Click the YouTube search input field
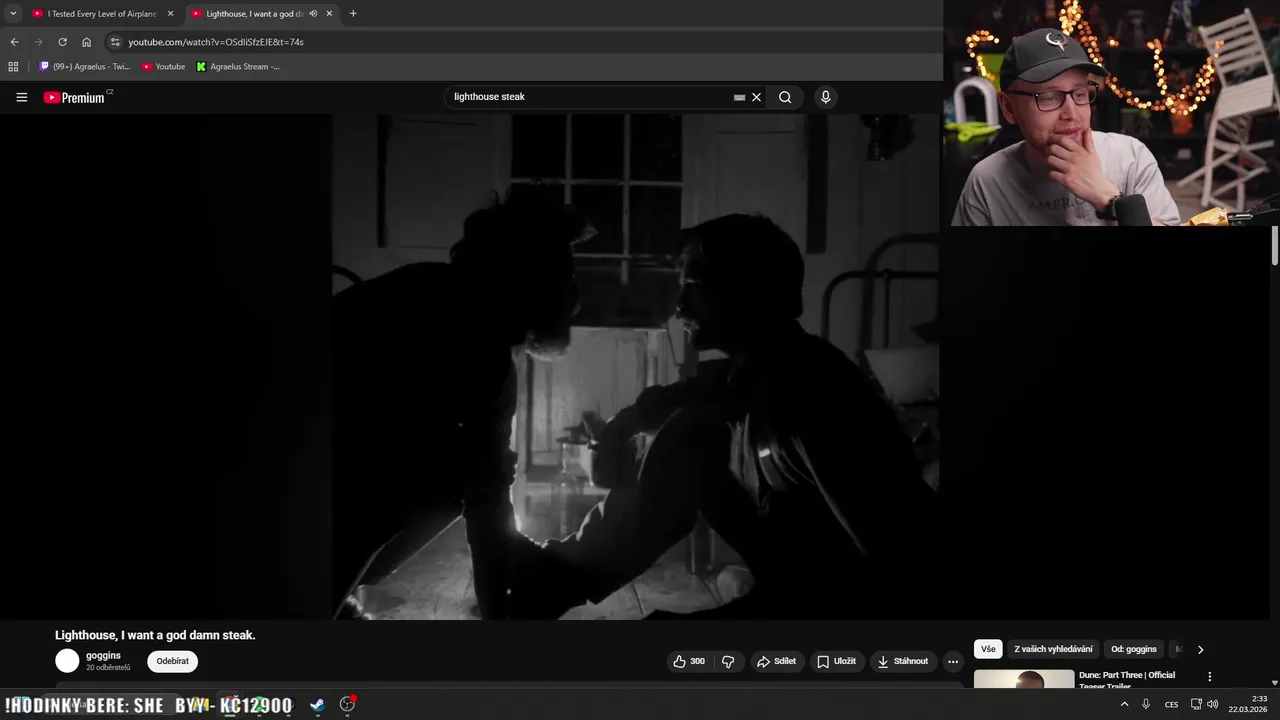Screen dimensions: 1280x720 pos(590,97)
